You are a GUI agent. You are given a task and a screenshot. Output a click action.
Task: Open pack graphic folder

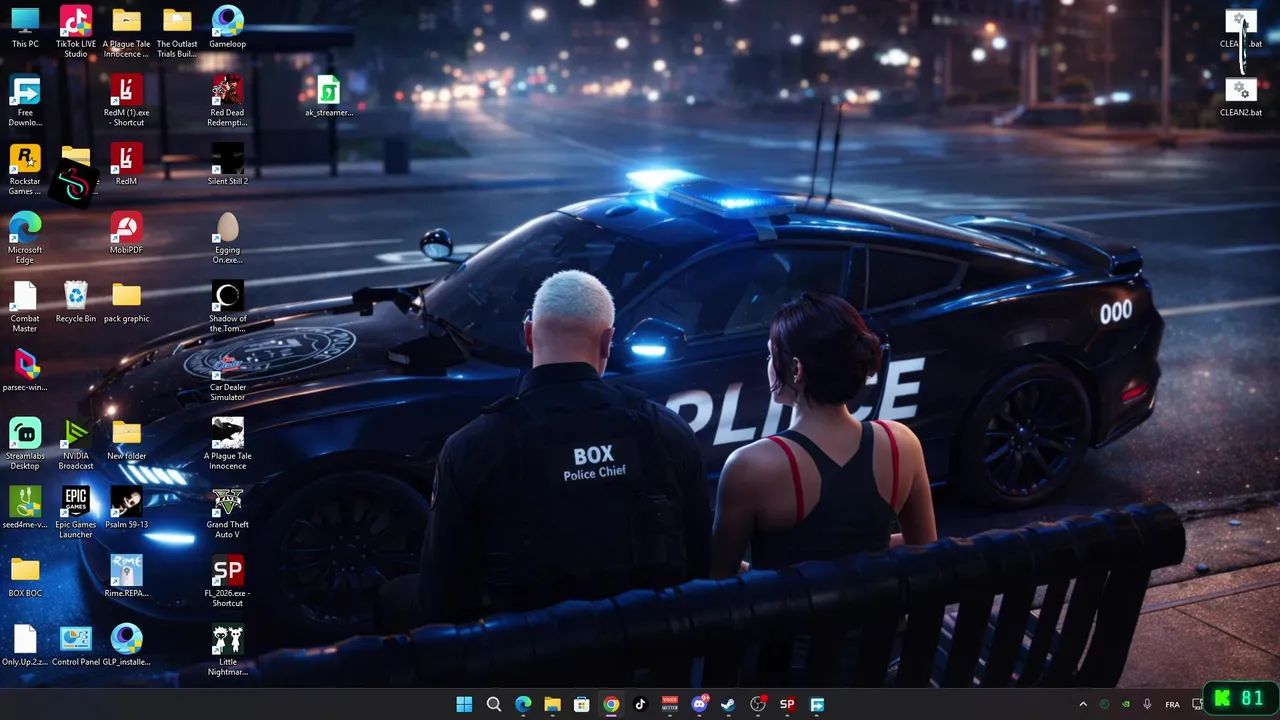126,302
